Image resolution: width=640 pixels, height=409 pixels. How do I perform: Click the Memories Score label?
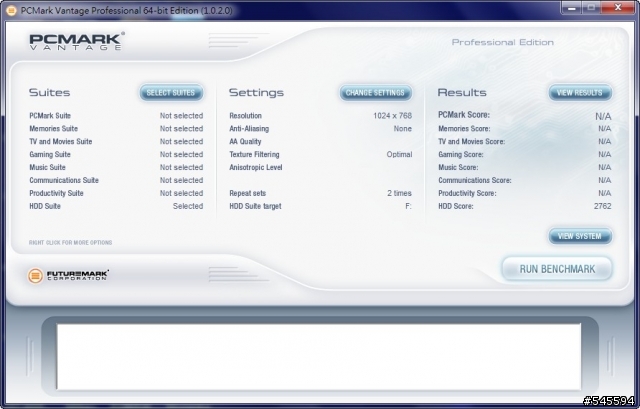pyautogui.click(x=464, y=129)
